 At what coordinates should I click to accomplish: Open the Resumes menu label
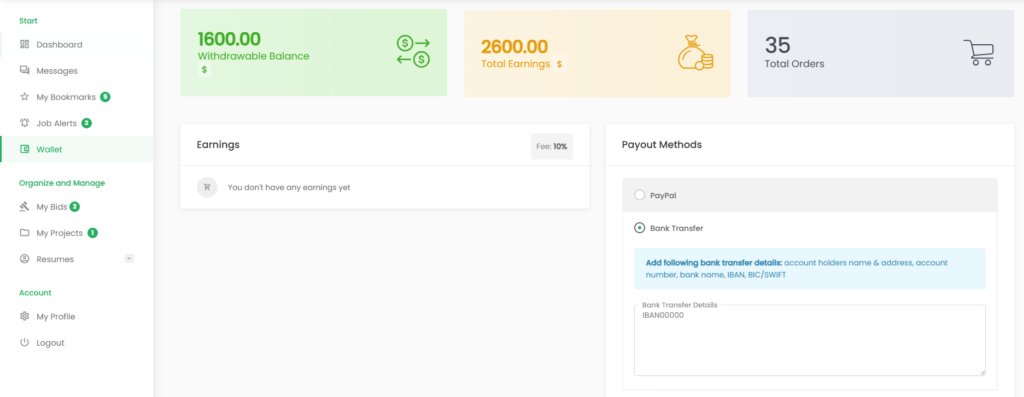pos(55,259)
